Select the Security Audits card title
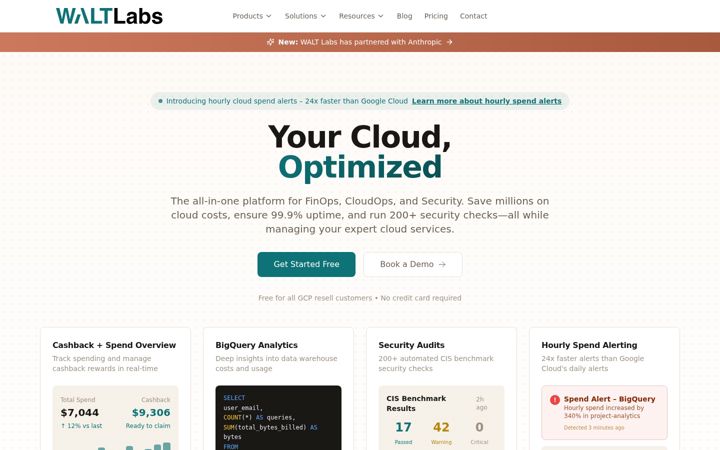The height and width of the screenshot is (450, 720). (411, 345)
